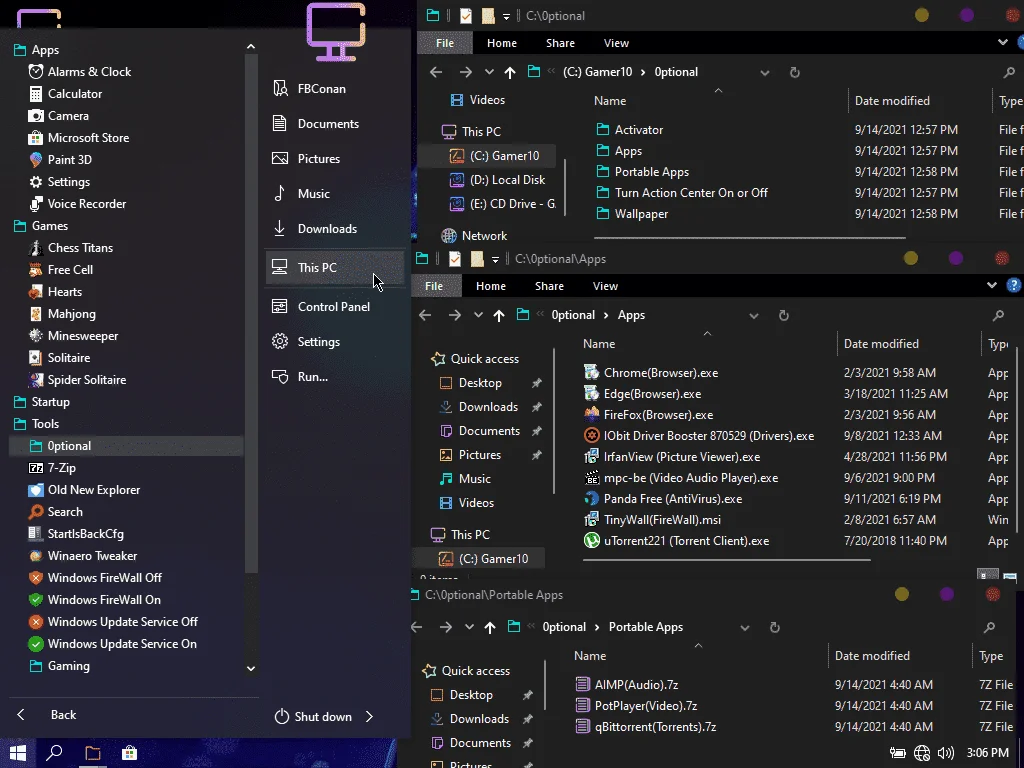This screenshot has width=1024, height=768.
Task: Open address history dropdown in C:\Optional window
Action: (x=765, y=72)
